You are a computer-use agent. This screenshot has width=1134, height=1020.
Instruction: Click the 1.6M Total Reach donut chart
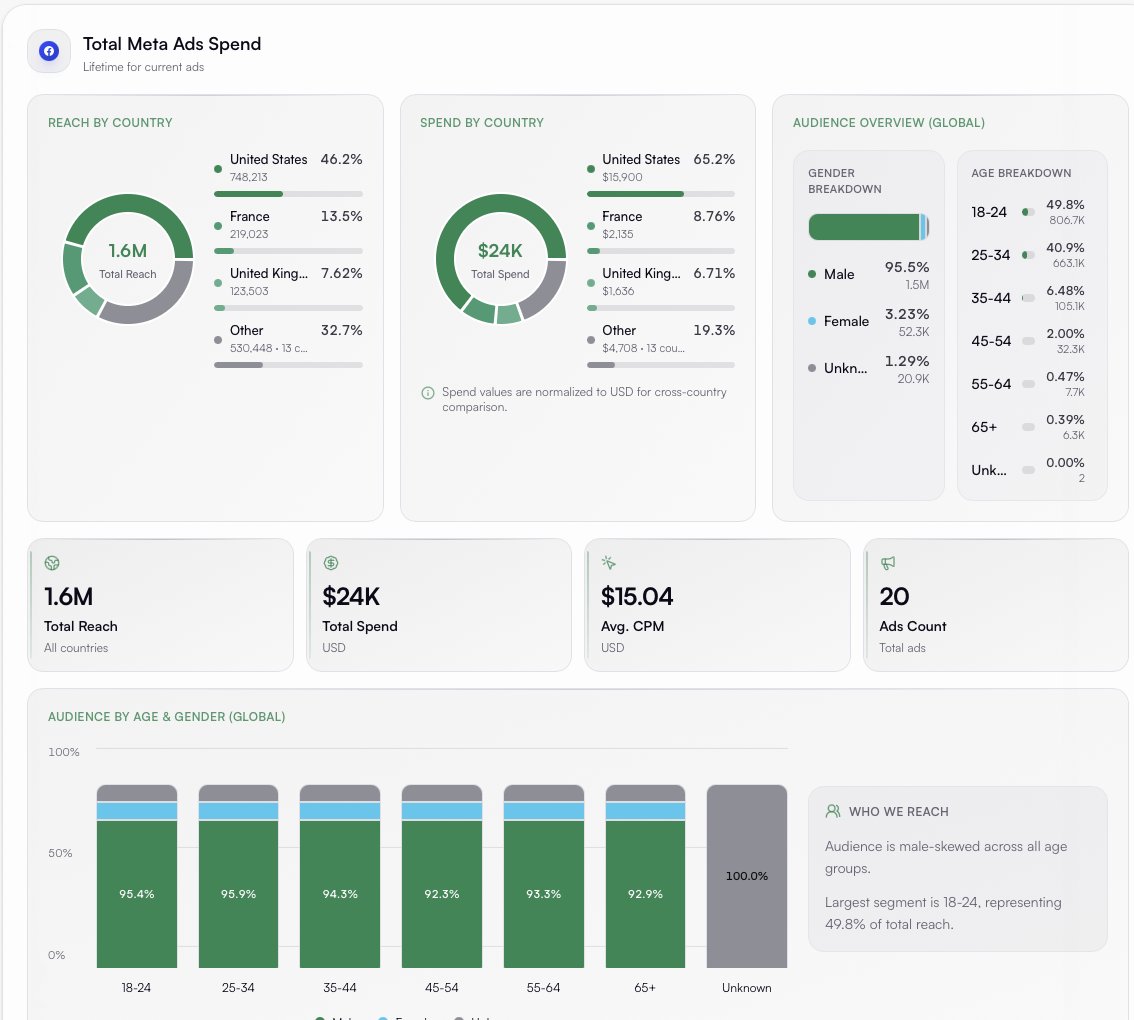point(128,259)
